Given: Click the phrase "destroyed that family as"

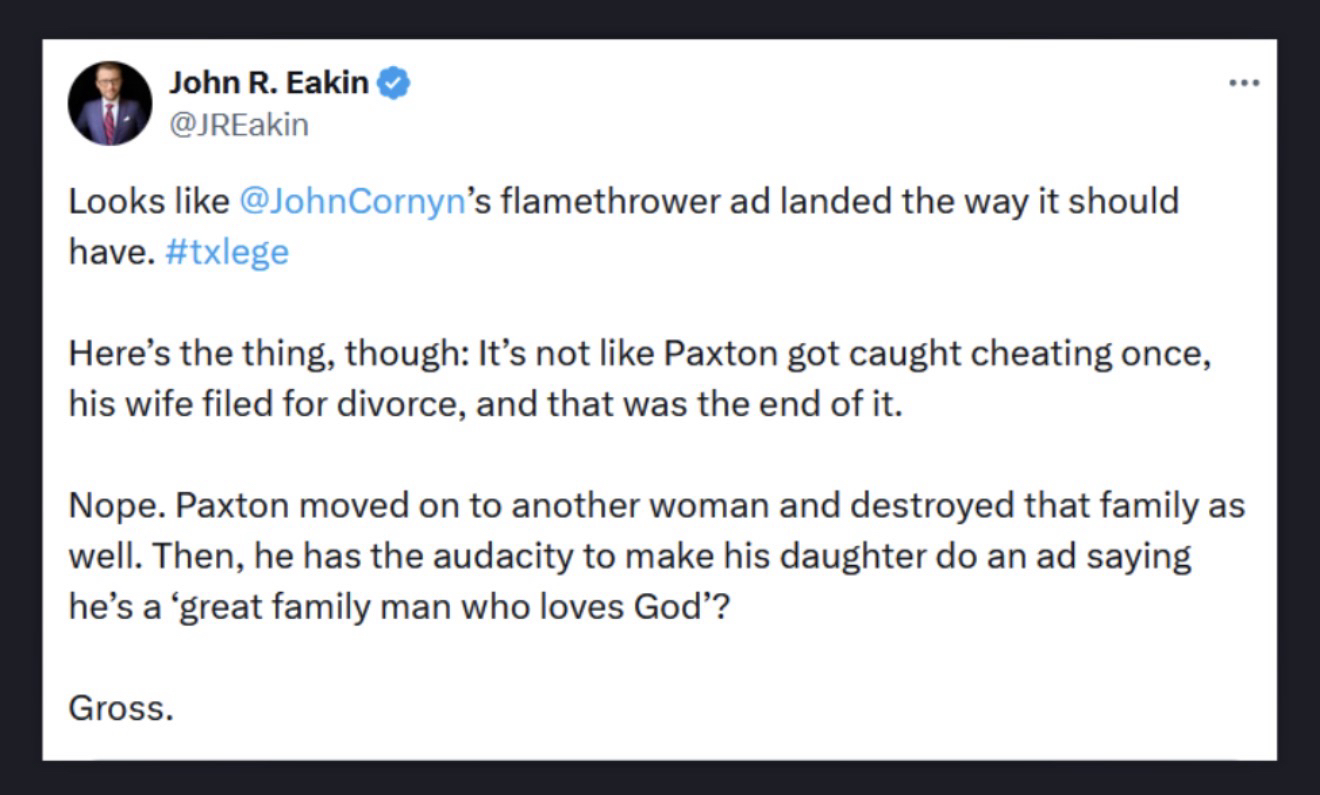Looking at the screenshot, I should [1048, 506].
